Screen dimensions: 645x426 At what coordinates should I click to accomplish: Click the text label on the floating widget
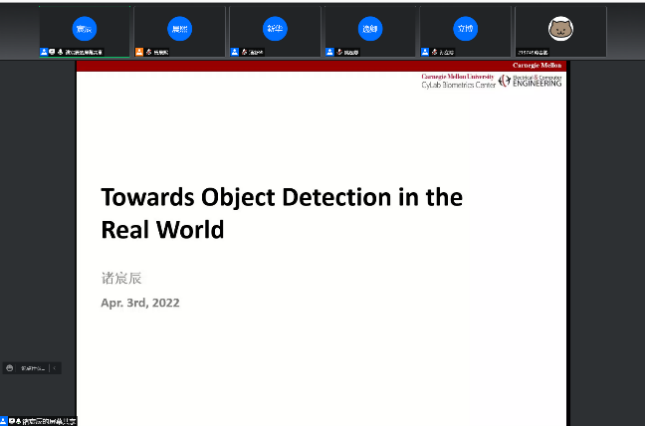(x=32, y=368)
